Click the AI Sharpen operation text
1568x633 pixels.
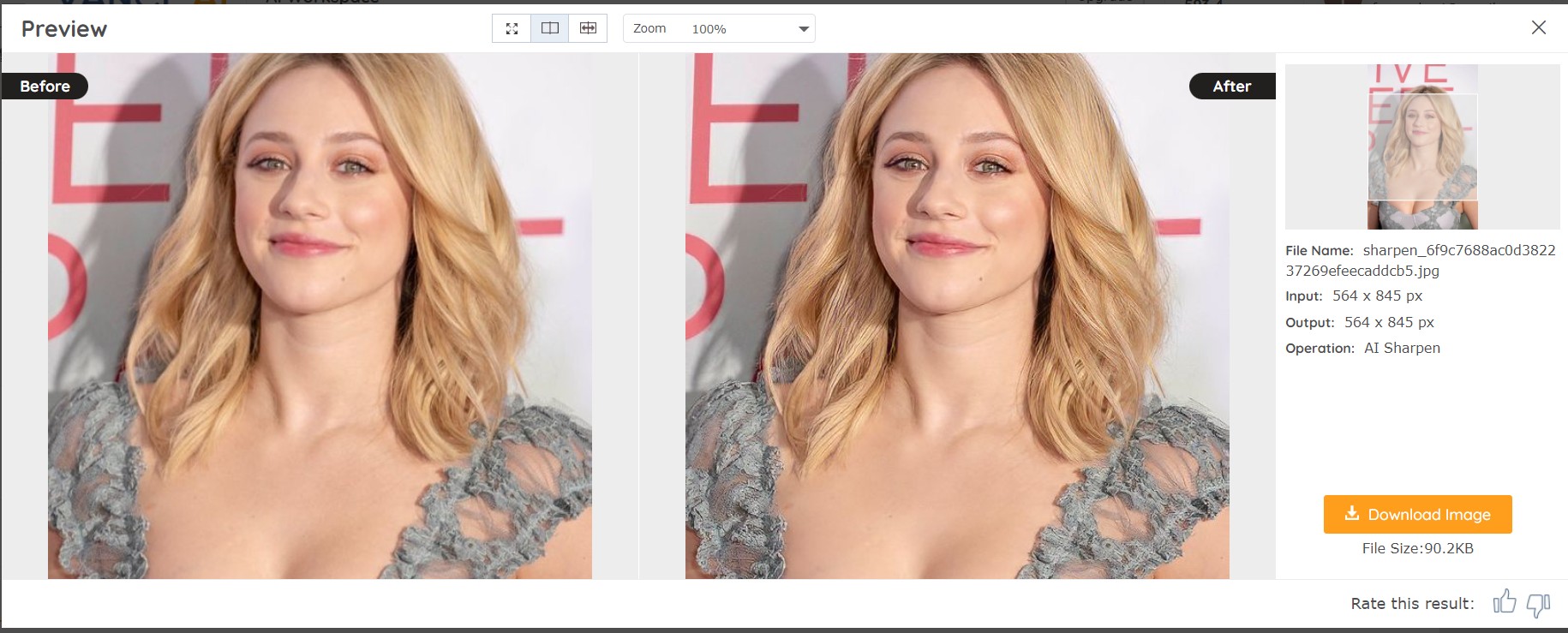click(1402, 348)
